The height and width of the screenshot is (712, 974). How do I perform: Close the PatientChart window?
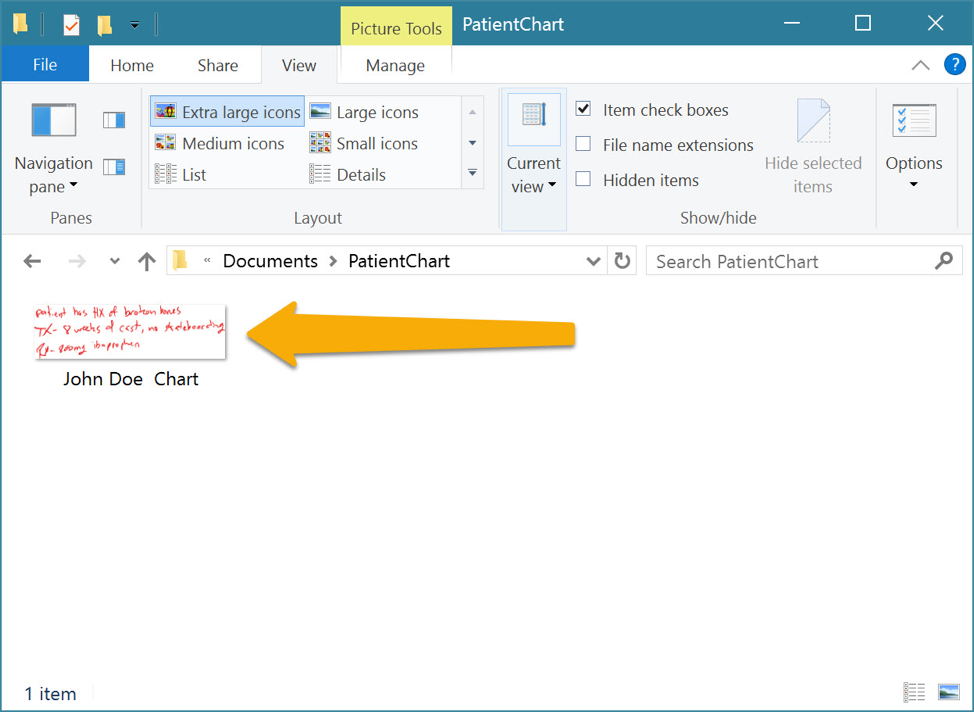point(935,24)
